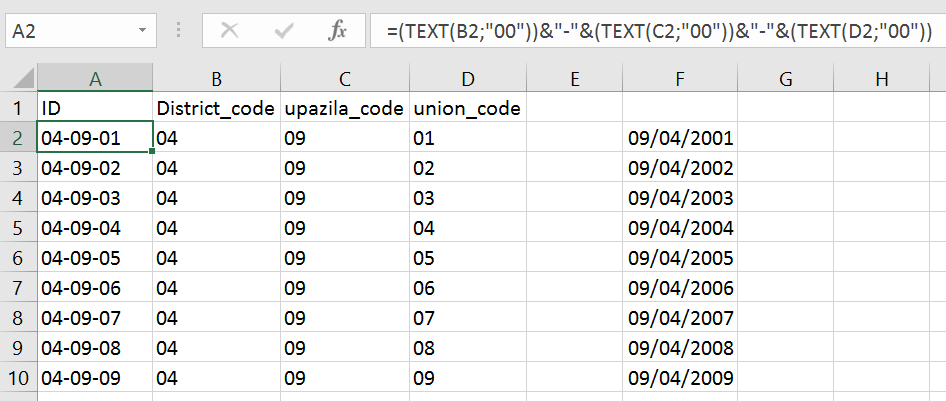This screenshot has height=401, width=946.
Task: Click the date cell 09/04/2001
Action: [x=680, y=137]
